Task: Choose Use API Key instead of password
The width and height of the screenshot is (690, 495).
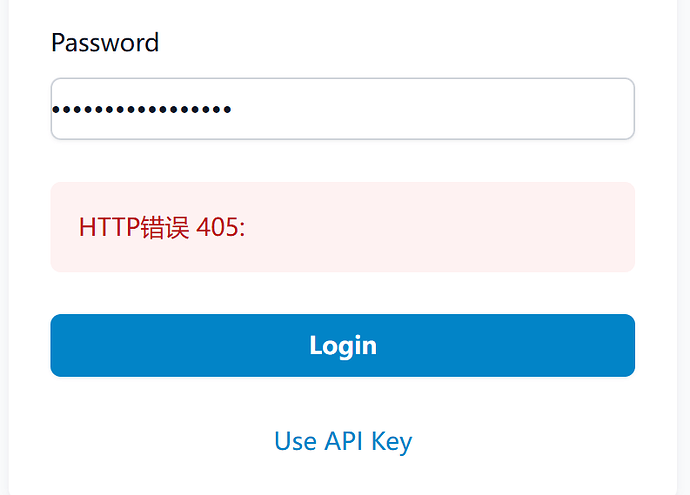Action: [x=343, y=441]
